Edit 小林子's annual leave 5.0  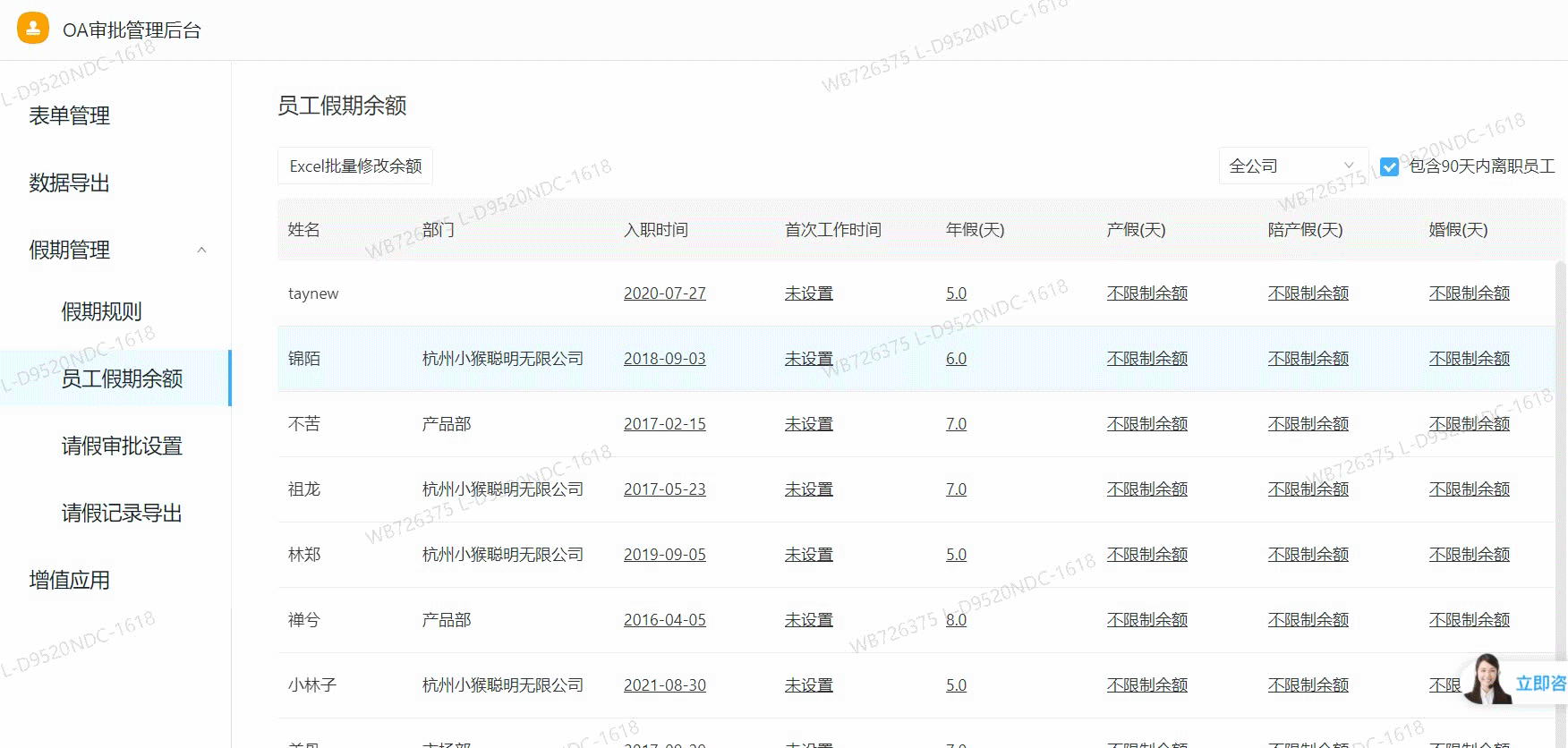[956, 685]
